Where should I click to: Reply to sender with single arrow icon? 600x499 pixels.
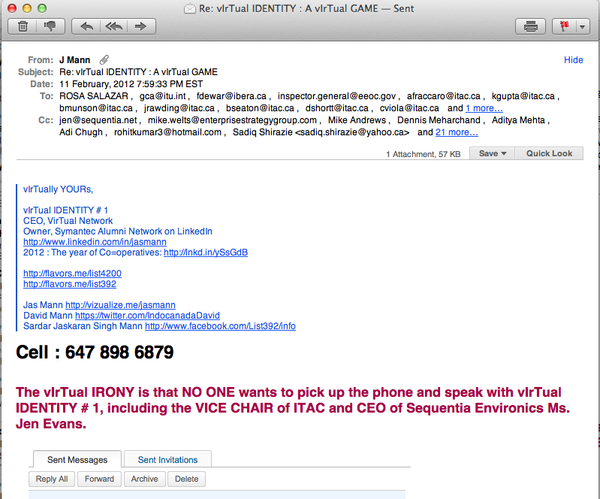[86, 26]
